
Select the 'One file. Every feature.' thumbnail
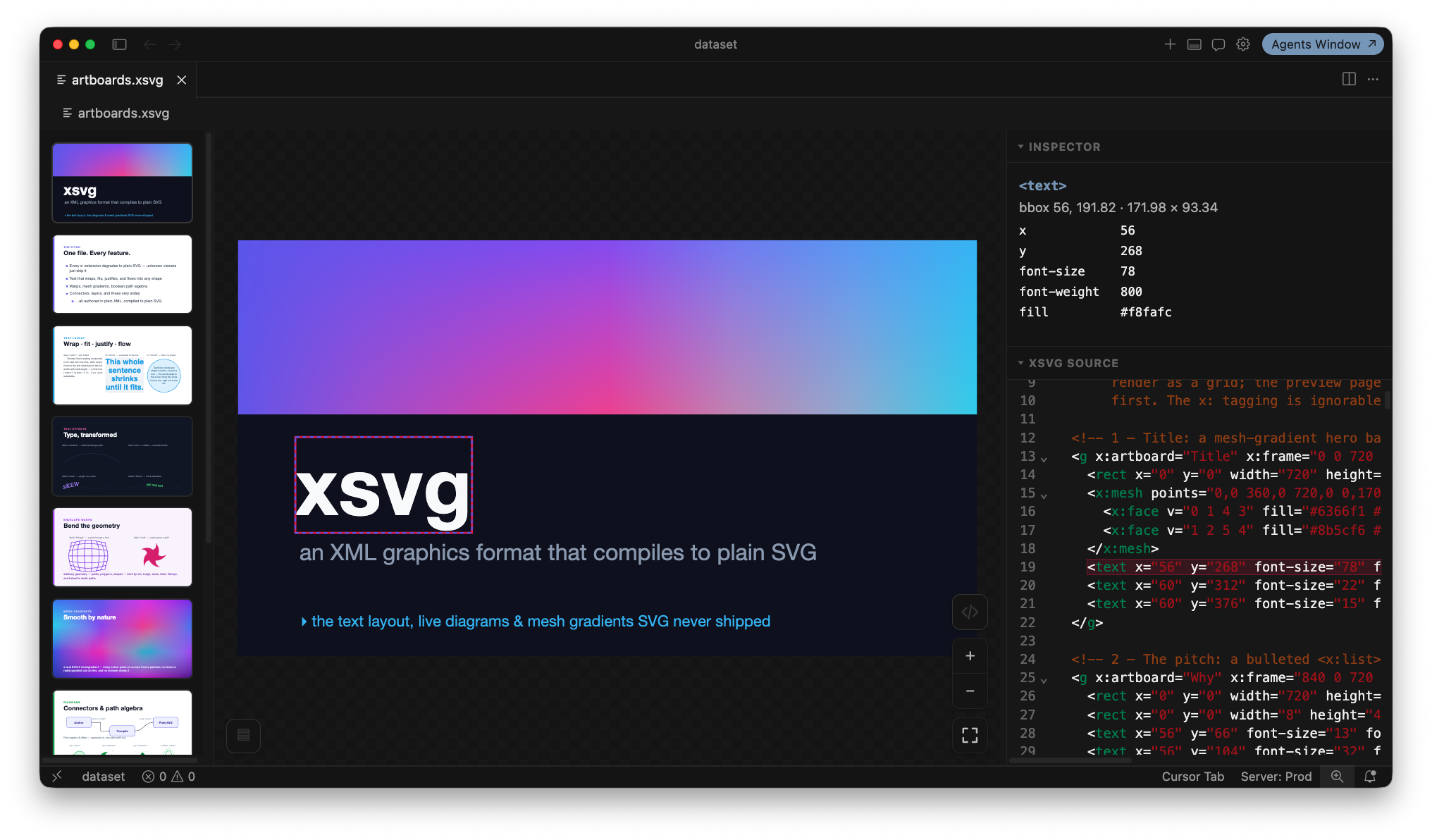(x=122, y=274)
